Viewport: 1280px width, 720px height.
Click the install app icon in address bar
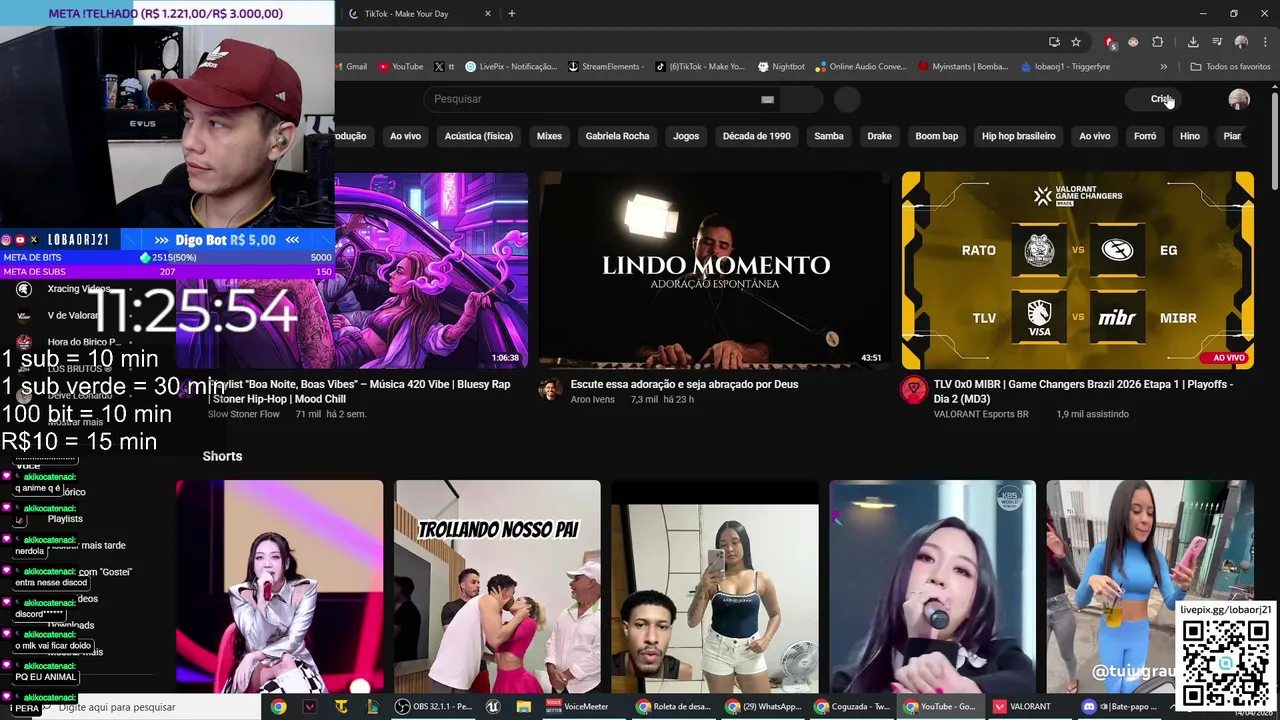click(x=1054, y=42)
